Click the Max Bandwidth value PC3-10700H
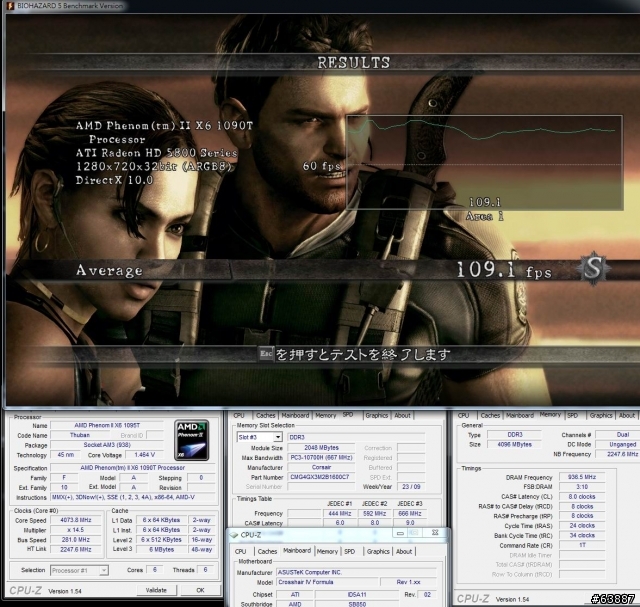 click(322, 458)
